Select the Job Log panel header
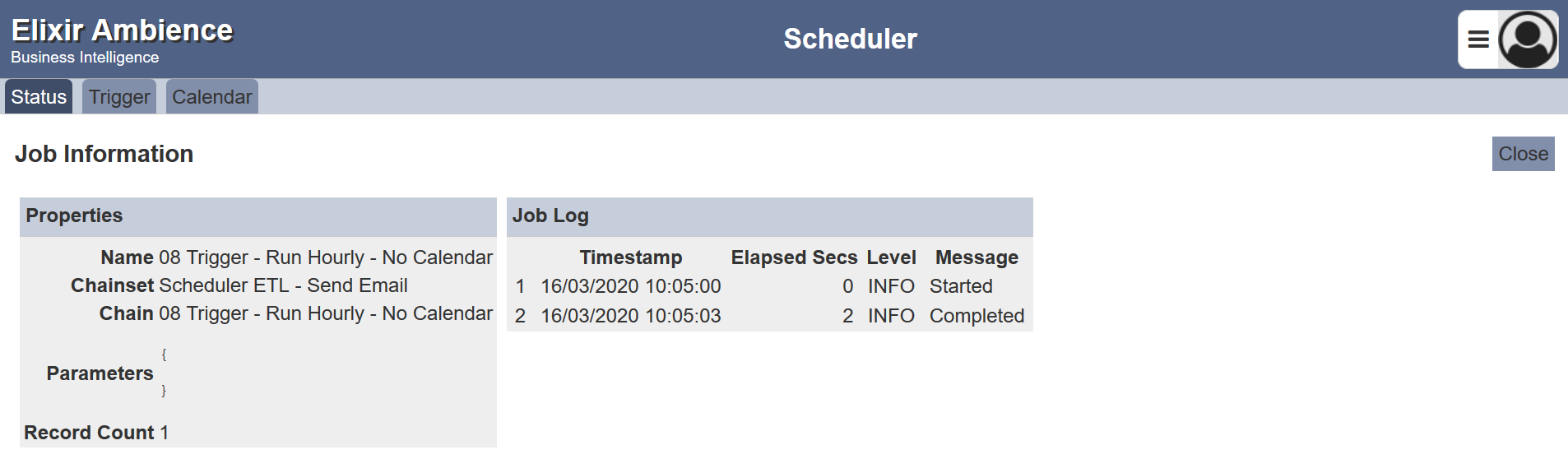 770,216
